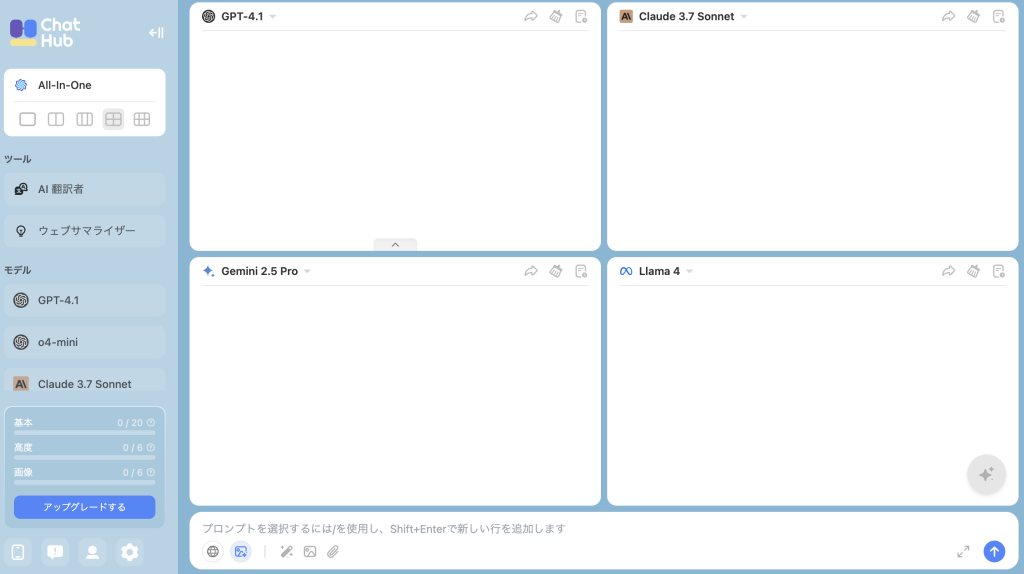The width and height of the screenshot is (1024, 574).
Task: Open the Llama 4 panel model dropdown
Action: coord(690,272)
